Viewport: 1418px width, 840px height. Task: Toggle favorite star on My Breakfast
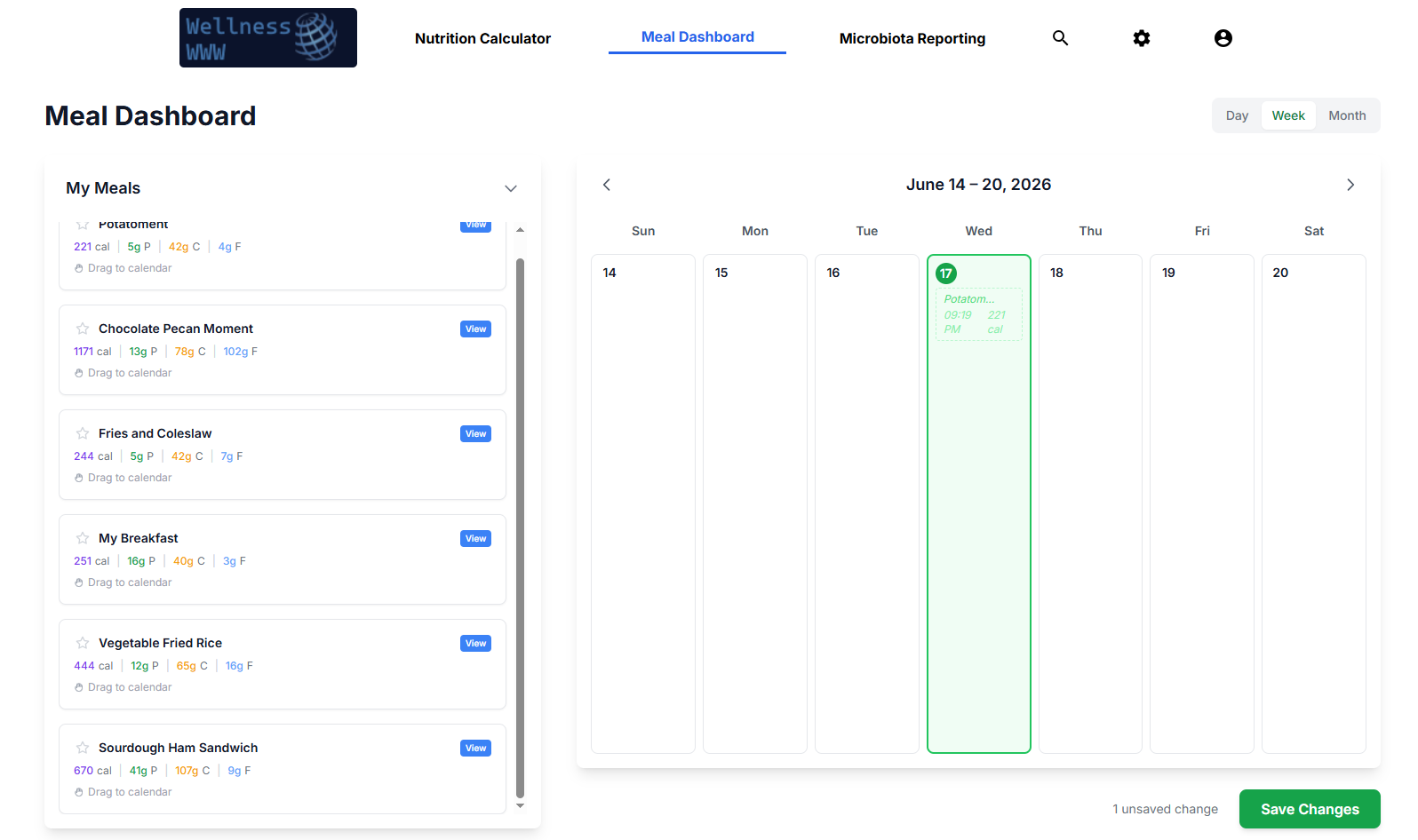pyautogui.click(x=83, y=538)
